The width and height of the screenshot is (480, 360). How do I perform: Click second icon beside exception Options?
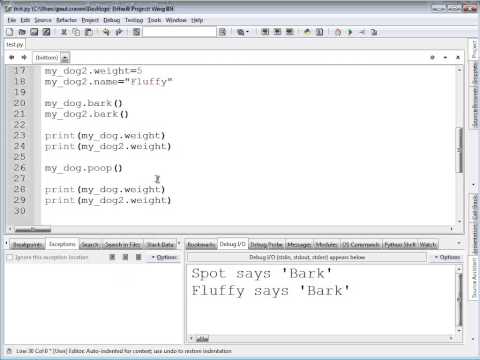pyautogui.click(x=125, y=257)
